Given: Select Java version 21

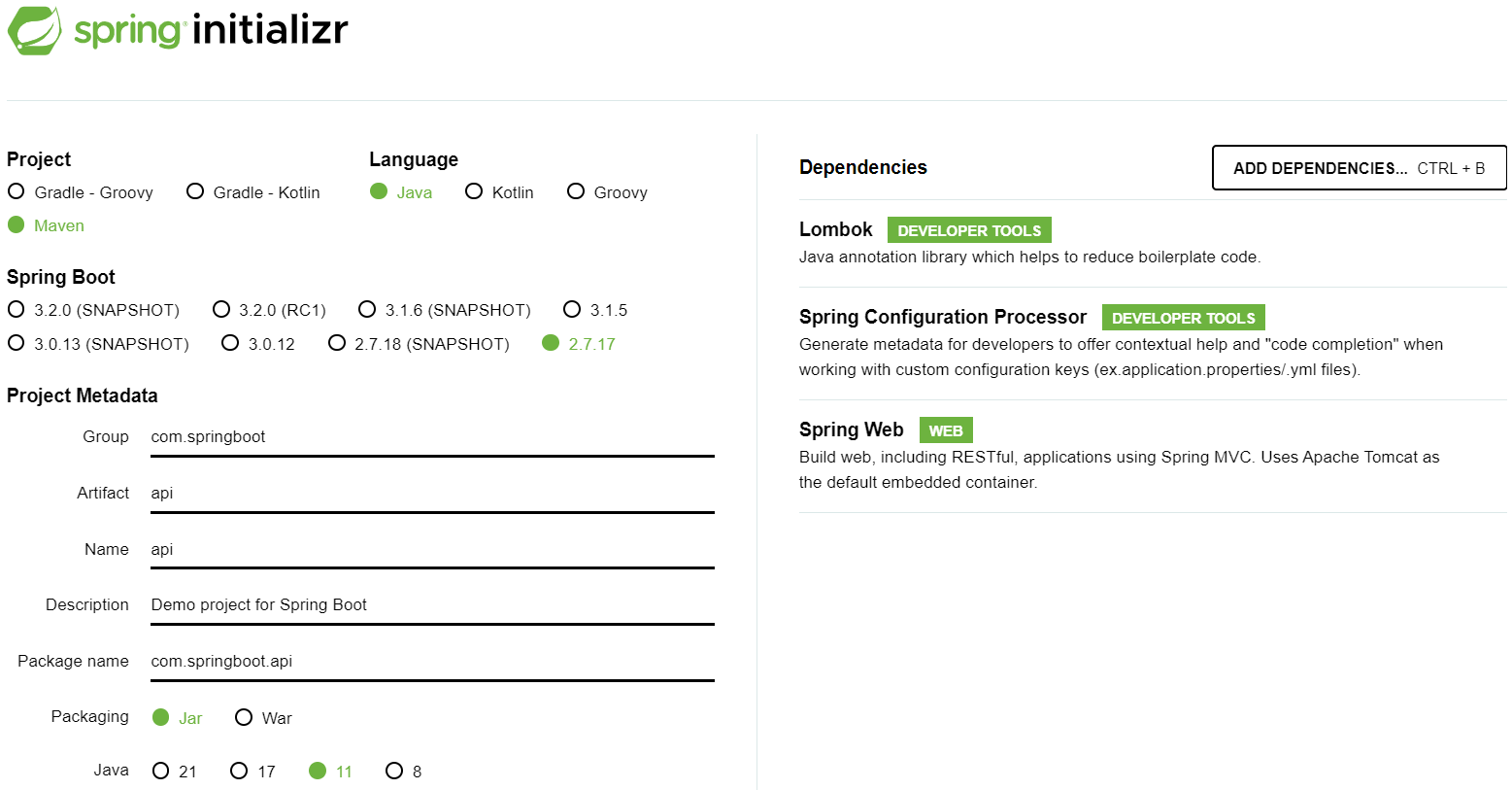Looking at the screenshot, I should [x=175, y=772].
